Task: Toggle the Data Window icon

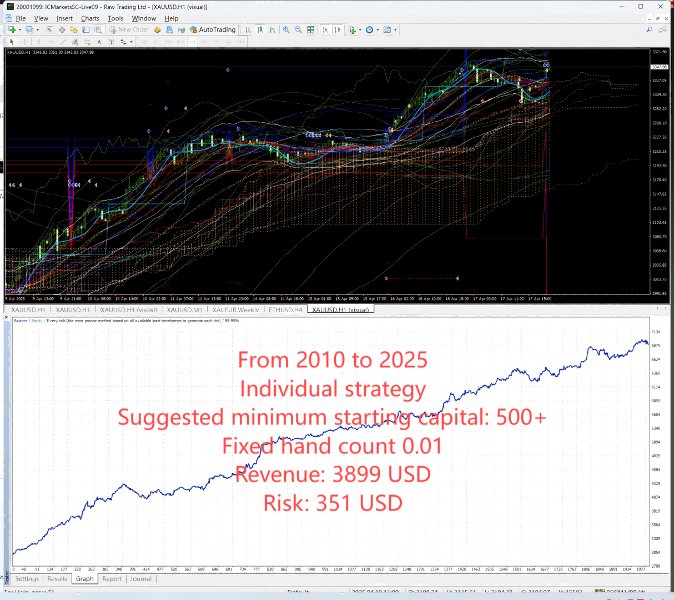Action: (x=62, y=30)
